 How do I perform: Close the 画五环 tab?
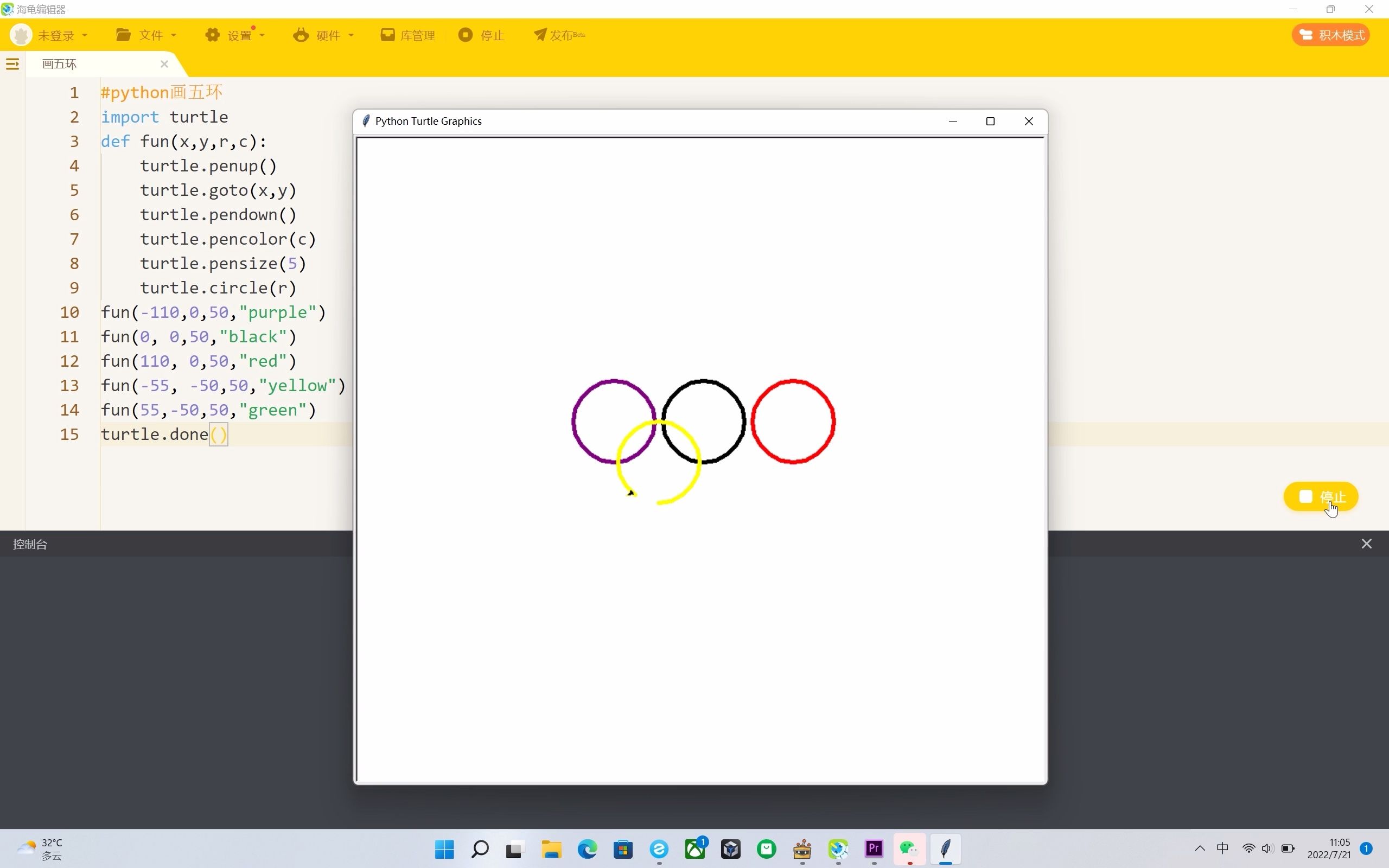[x=164, y=63]
